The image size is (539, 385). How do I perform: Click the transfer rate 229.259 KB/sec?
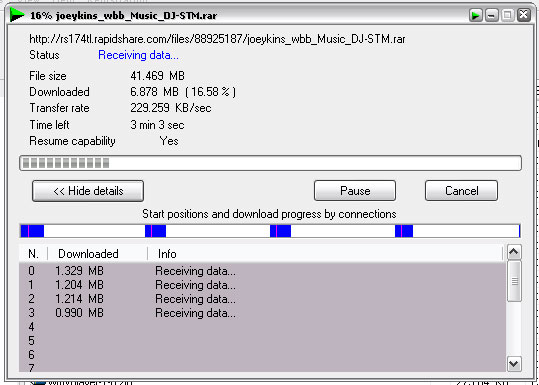171,108
